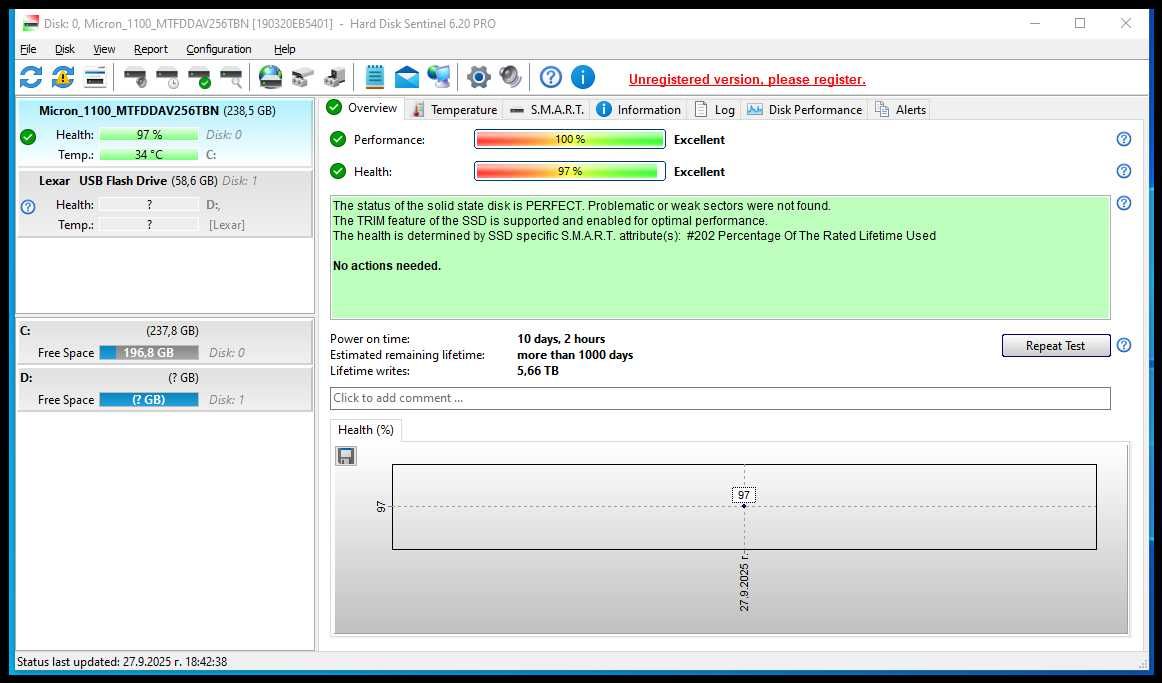Click the C: Free Space 196,8 GB bar
1162x683 pixels.
coord(149,353)
